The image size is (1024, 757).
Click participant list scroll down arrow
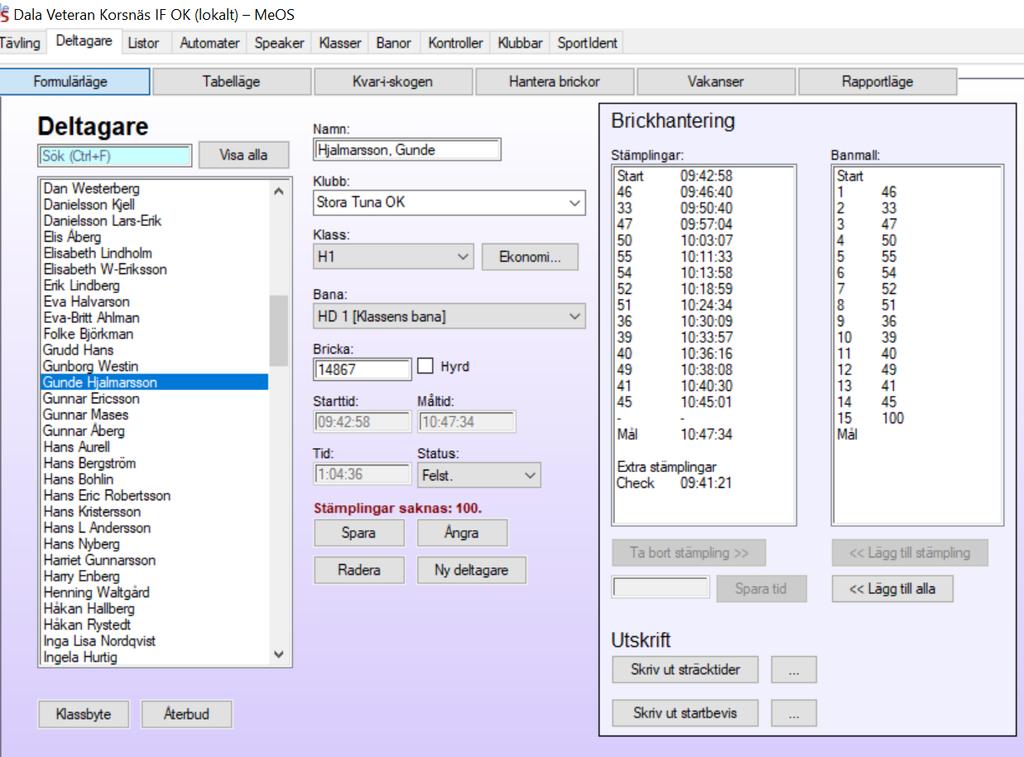[x=279, y=654]
